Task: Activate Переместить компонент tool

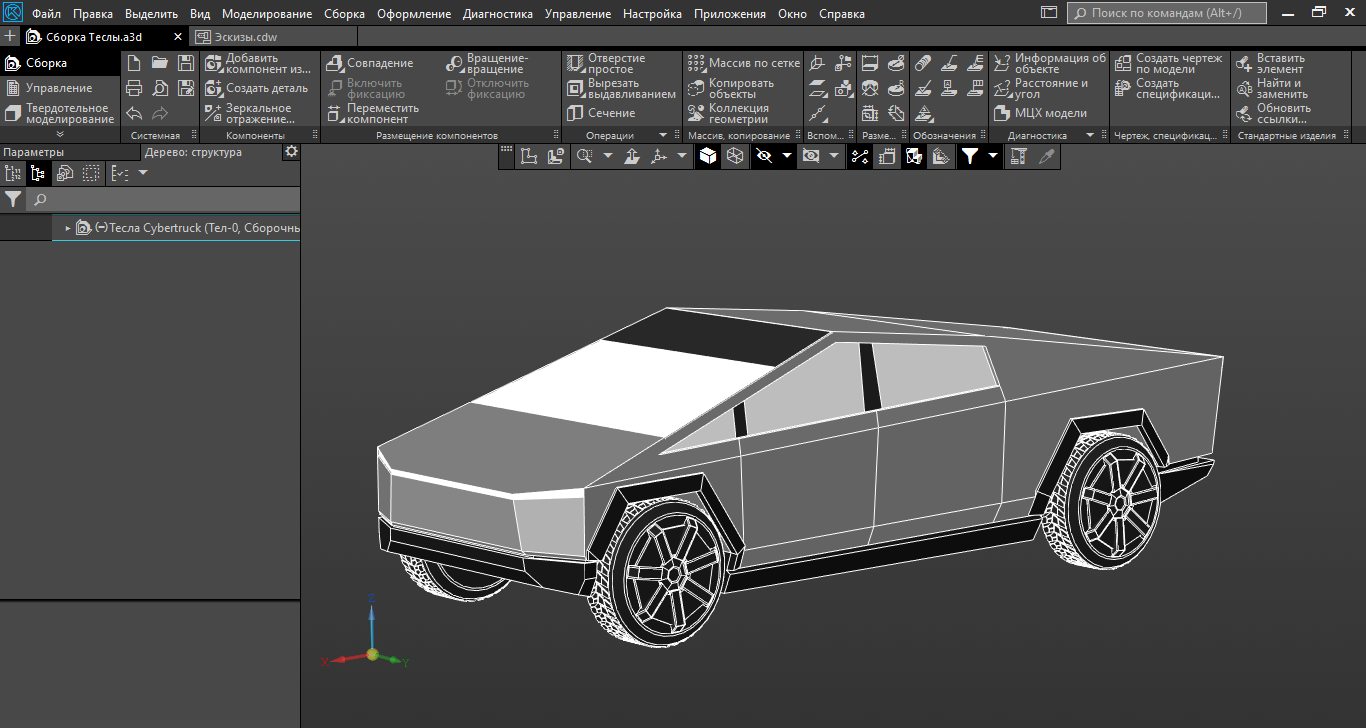Action: (x=373, y=113)
